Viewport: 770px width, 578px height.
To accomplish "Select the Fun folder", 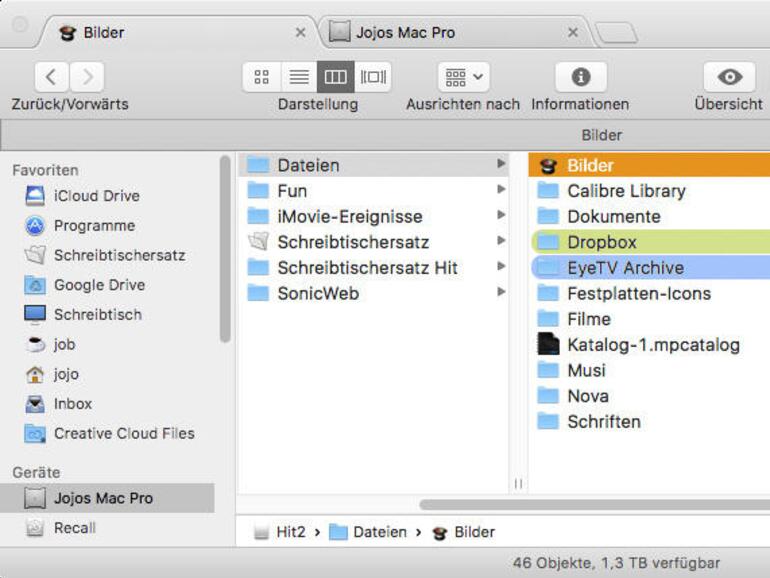I will (x=373, y=191).
